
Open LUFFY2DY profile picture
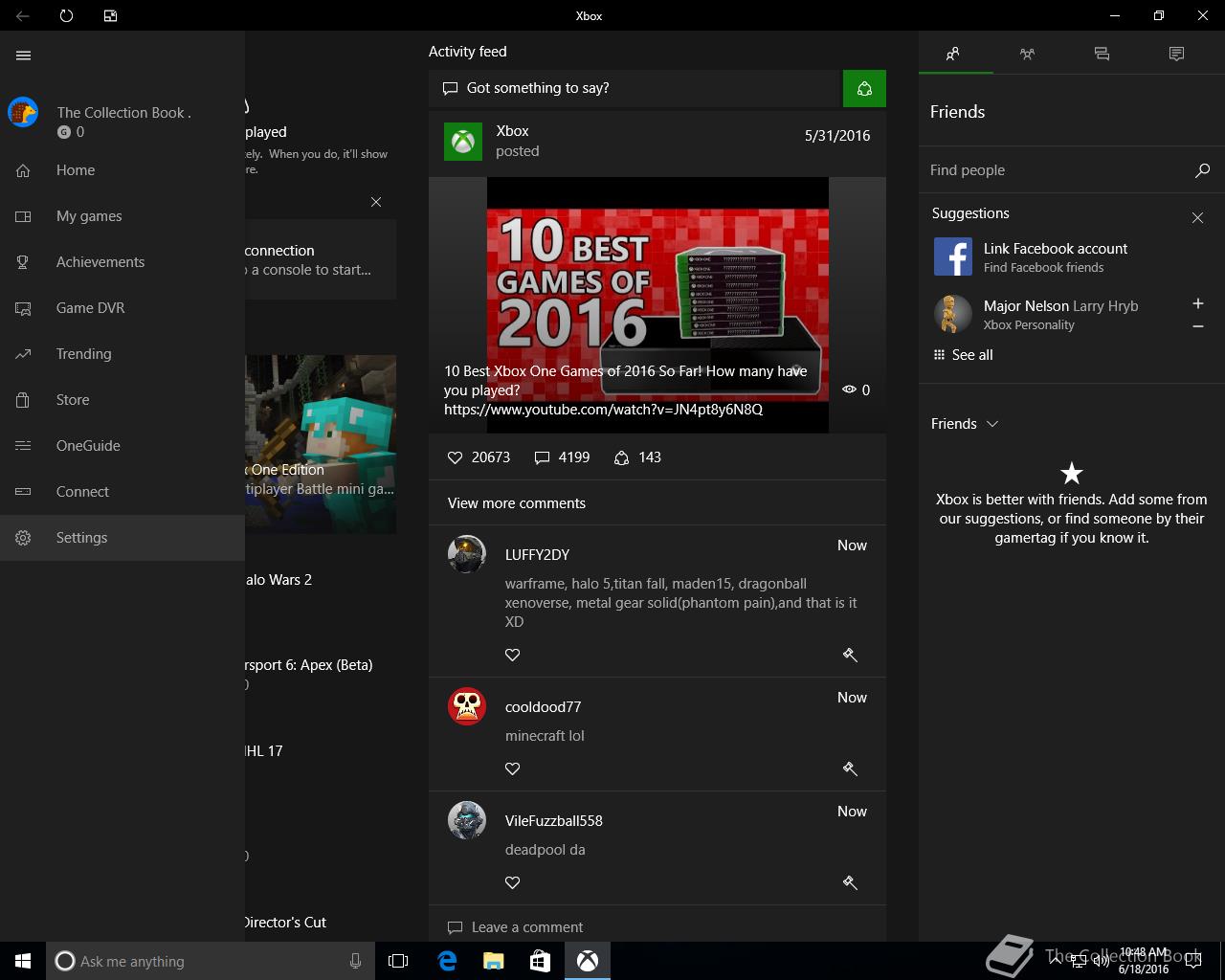tap(467, 554)
